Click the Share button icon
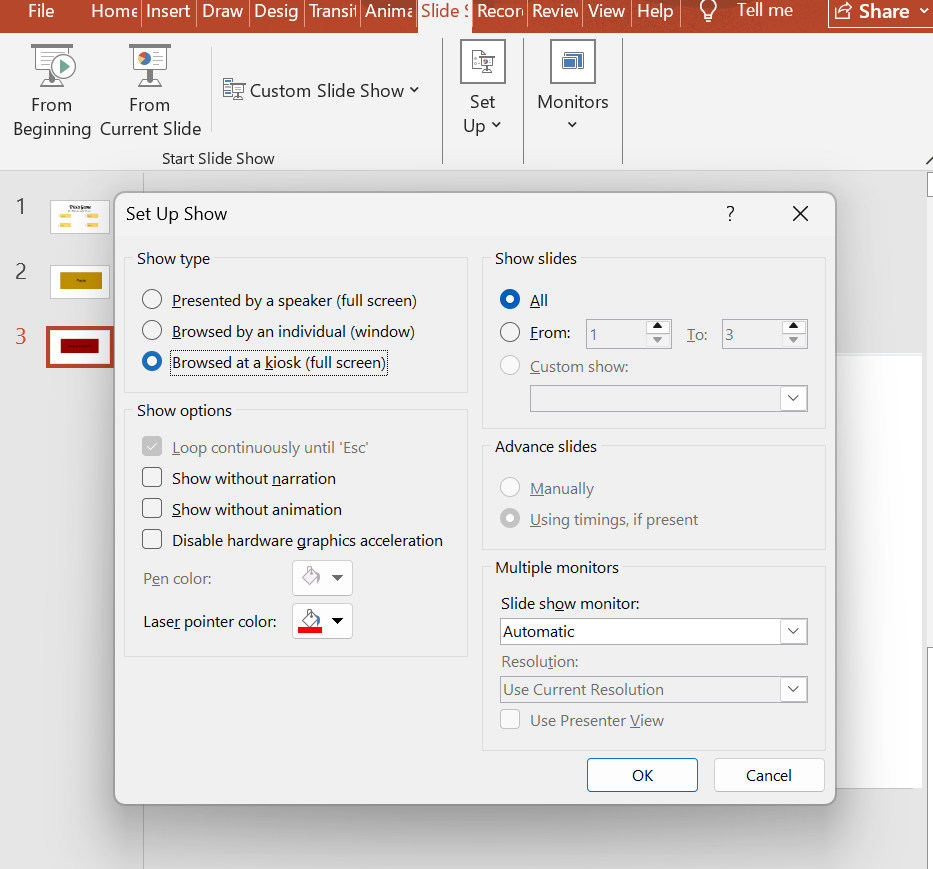 pos(844,12)
